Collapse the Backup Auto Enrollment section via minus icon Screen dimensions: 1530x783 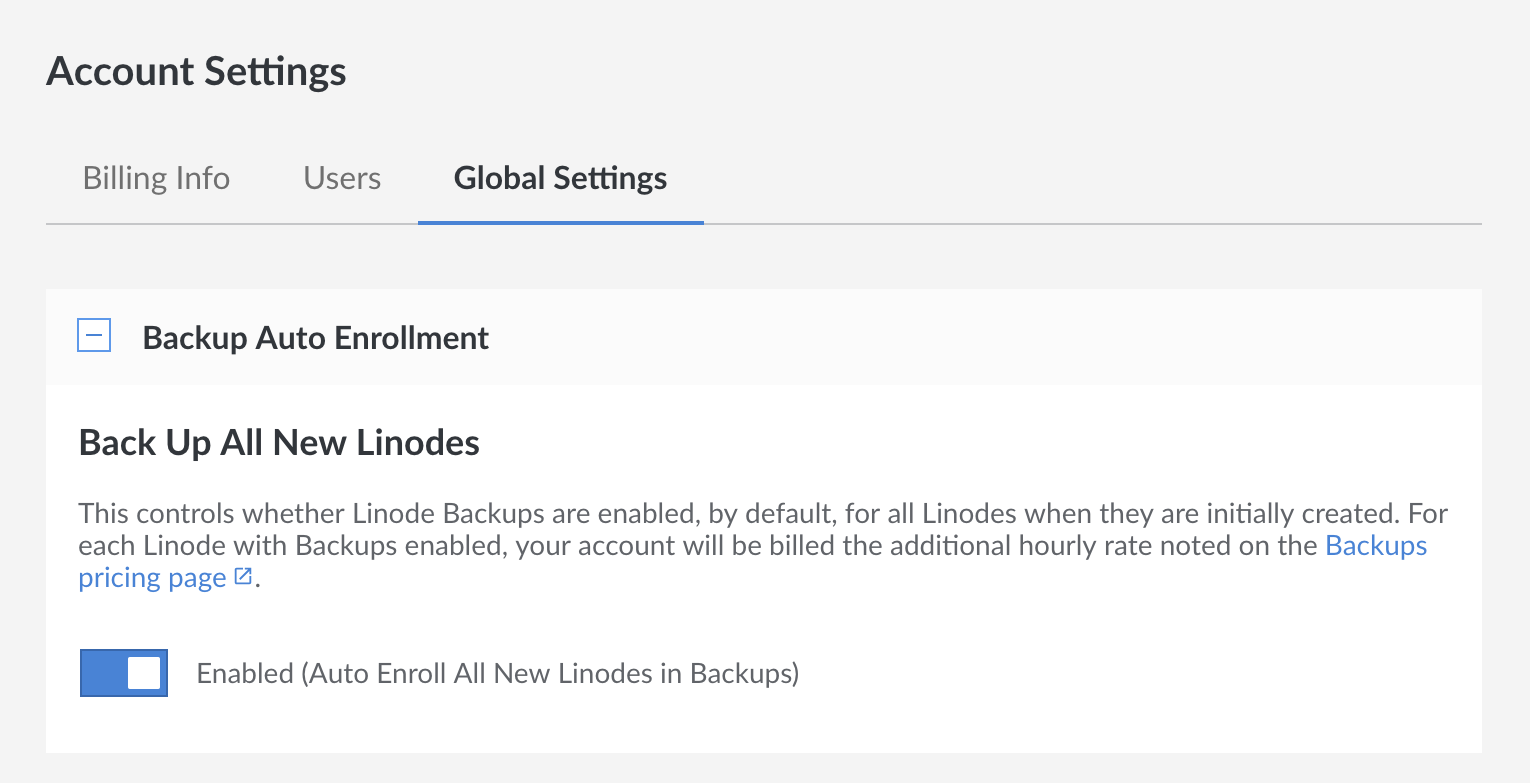pyautogui.click(x=94, y=337)
